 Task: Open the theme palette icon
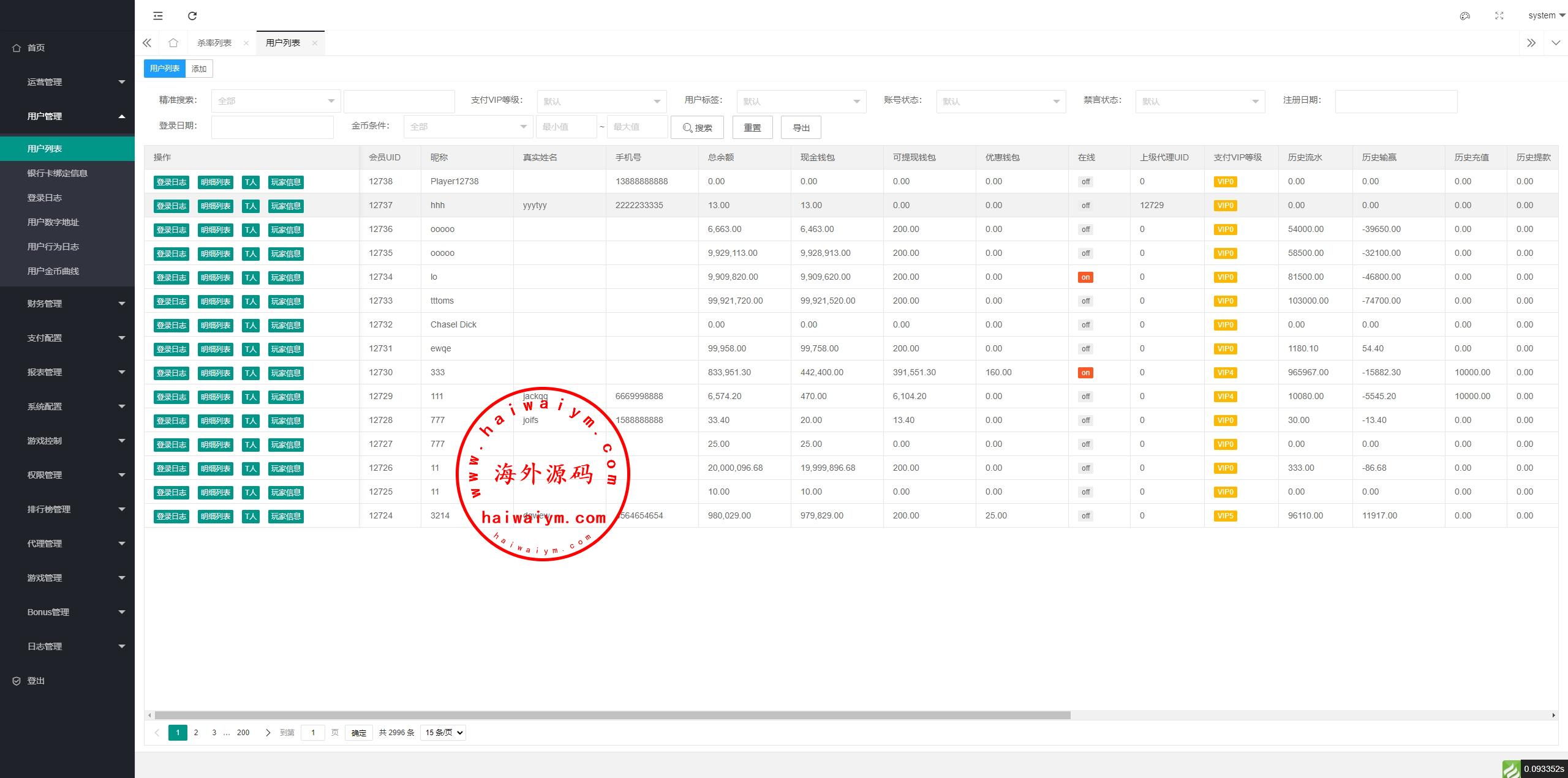point(1464,16)
